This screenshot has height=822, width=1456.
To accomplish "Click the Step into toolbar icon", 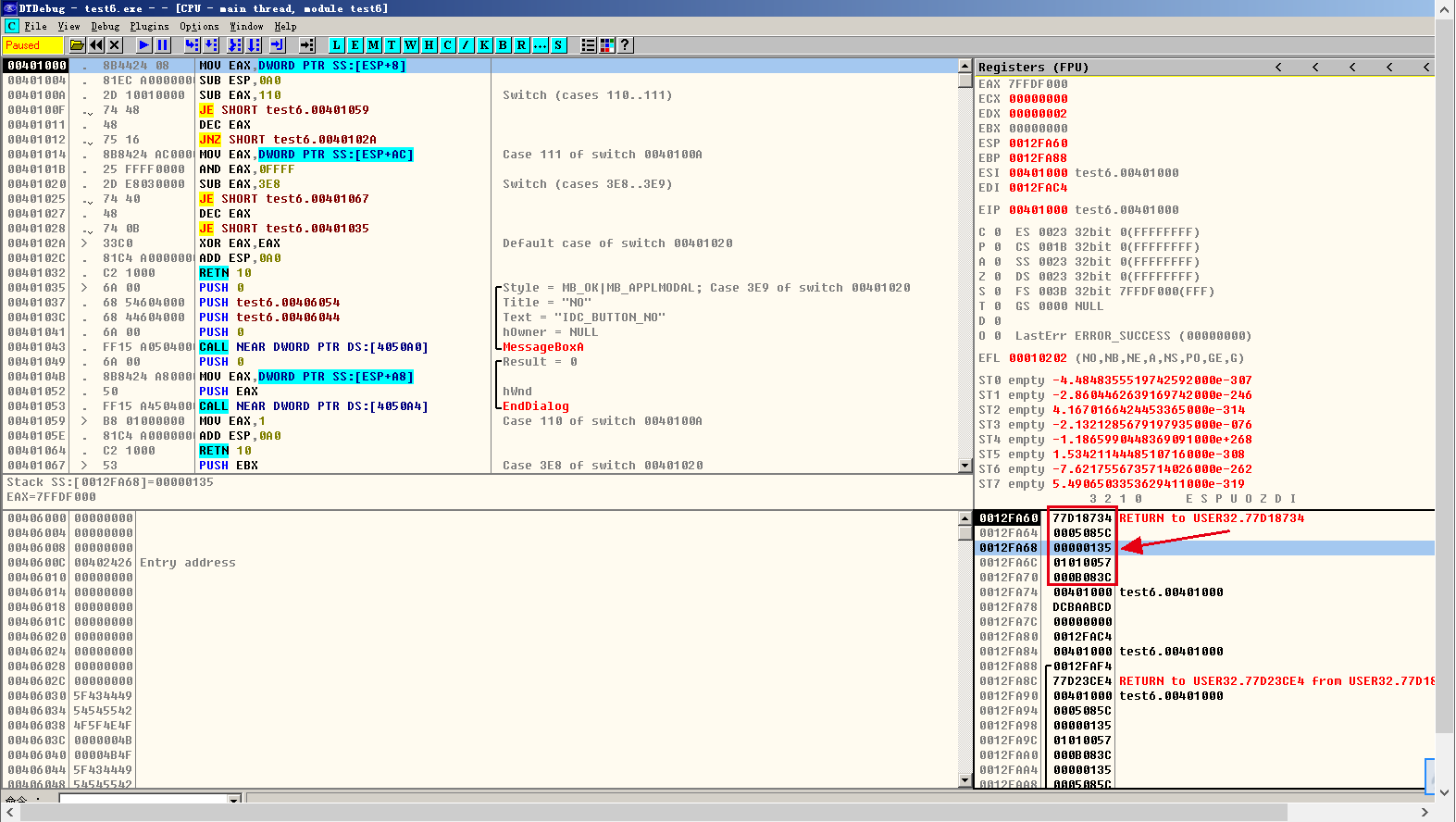I will click(x=192, y=44).
